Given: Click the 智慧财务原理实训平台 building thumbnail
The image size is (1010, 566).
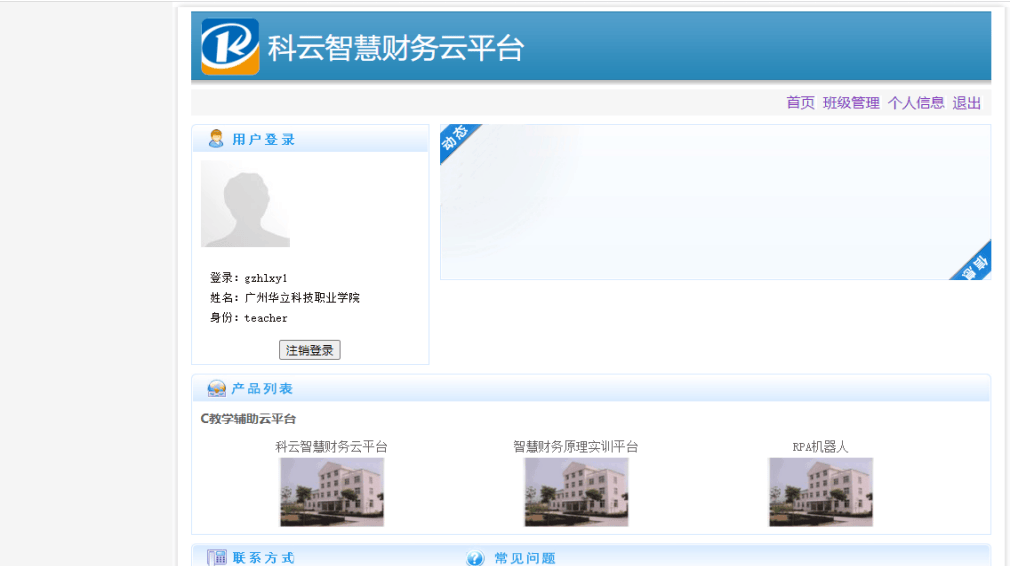Looking at the screenshot, I should coord(576,492).
